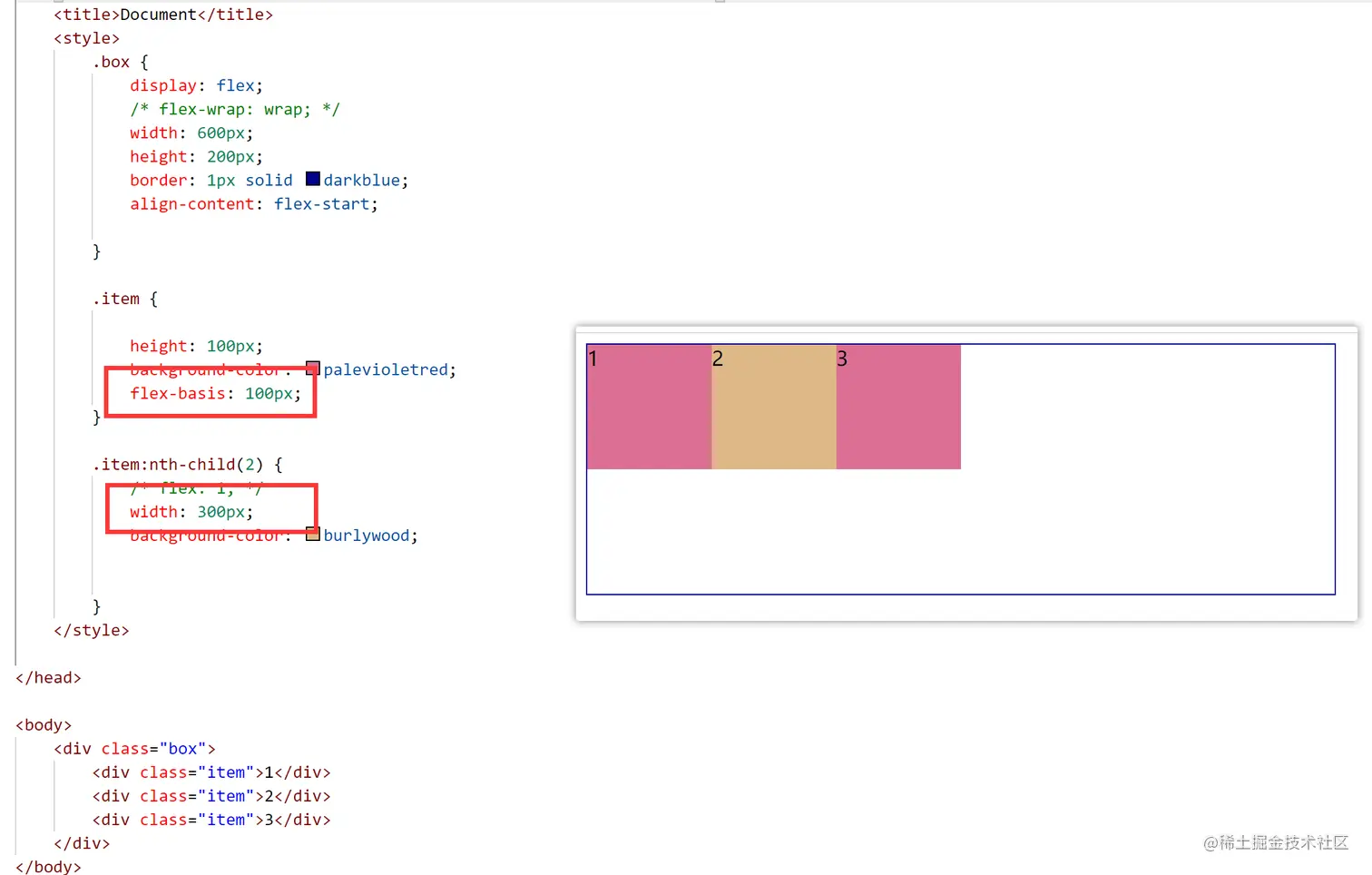1372x875 pixels.
Task: Click the '.item:nth-child(2) {' selector
Action: click(188, 464)
